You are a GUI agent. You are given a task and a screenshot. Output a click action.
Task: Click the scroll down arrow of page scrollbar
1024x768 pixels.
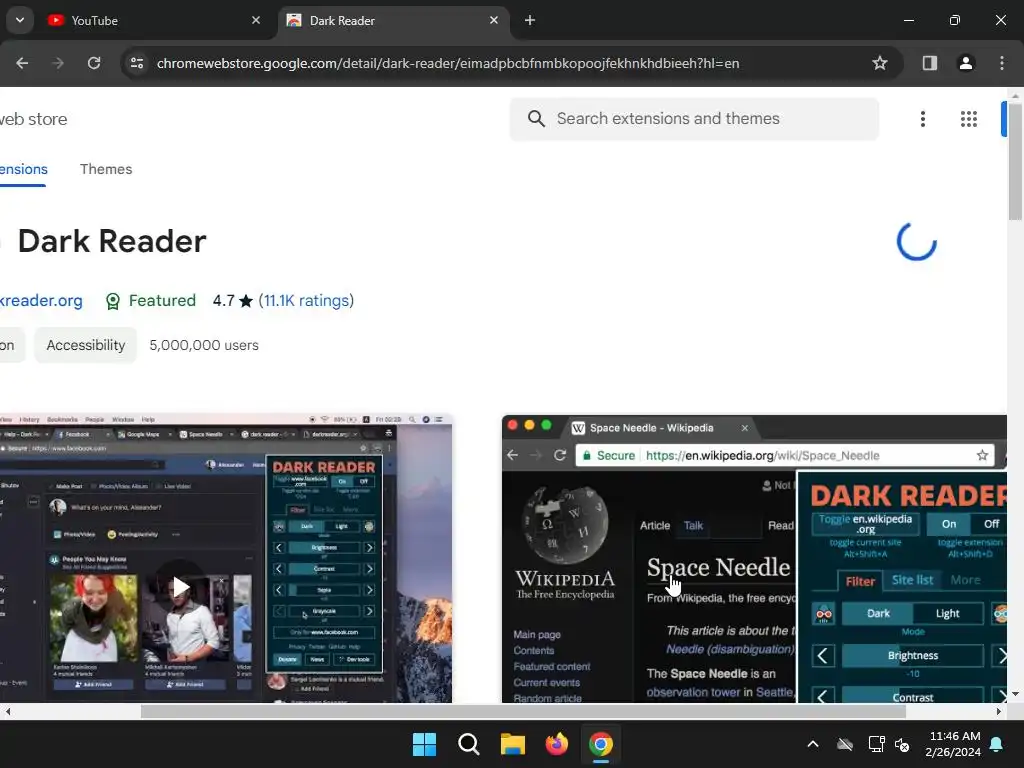tap(1016, 694)
